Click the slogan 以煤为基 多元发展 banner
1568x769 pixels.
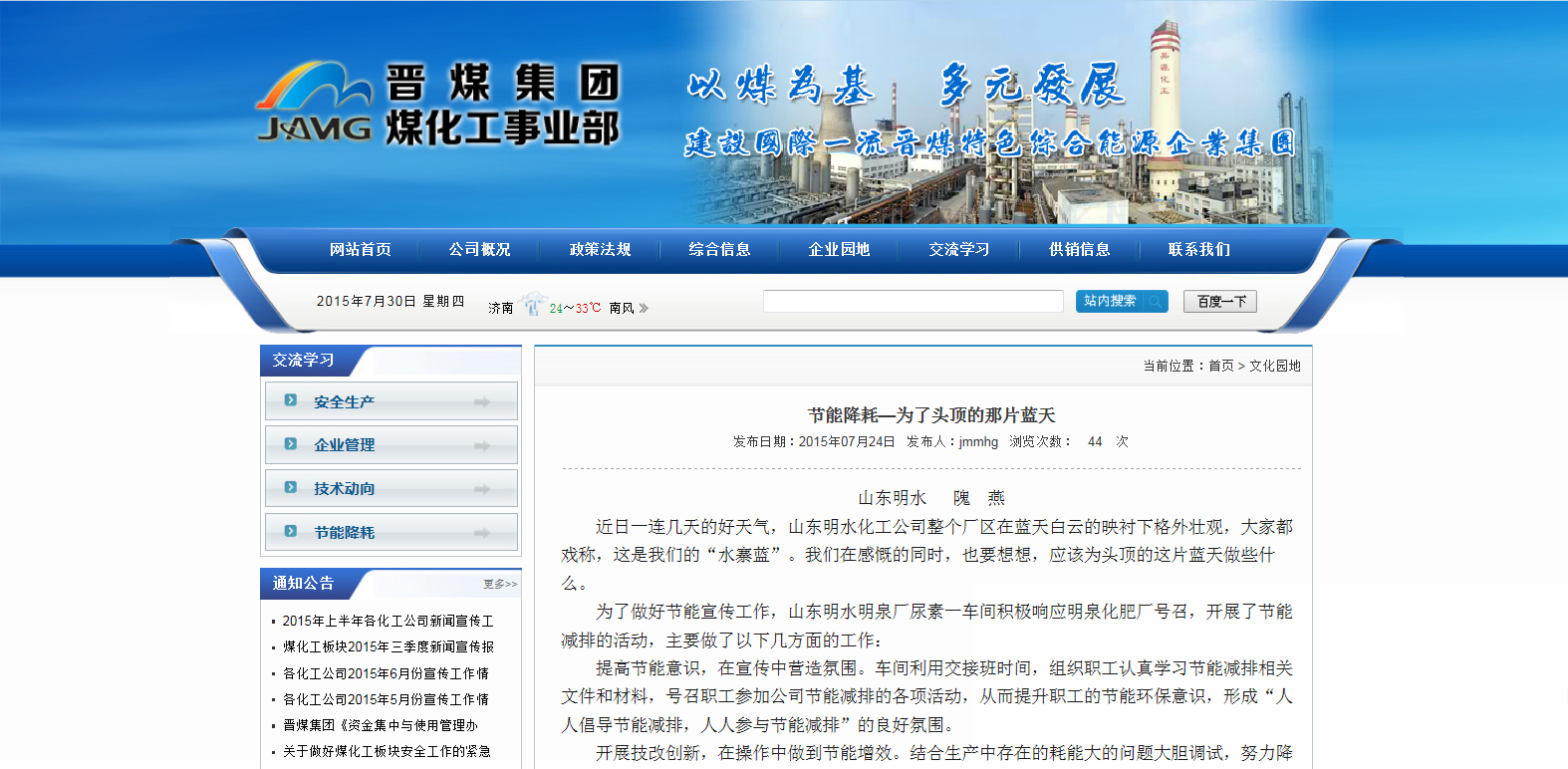[906, 86]
